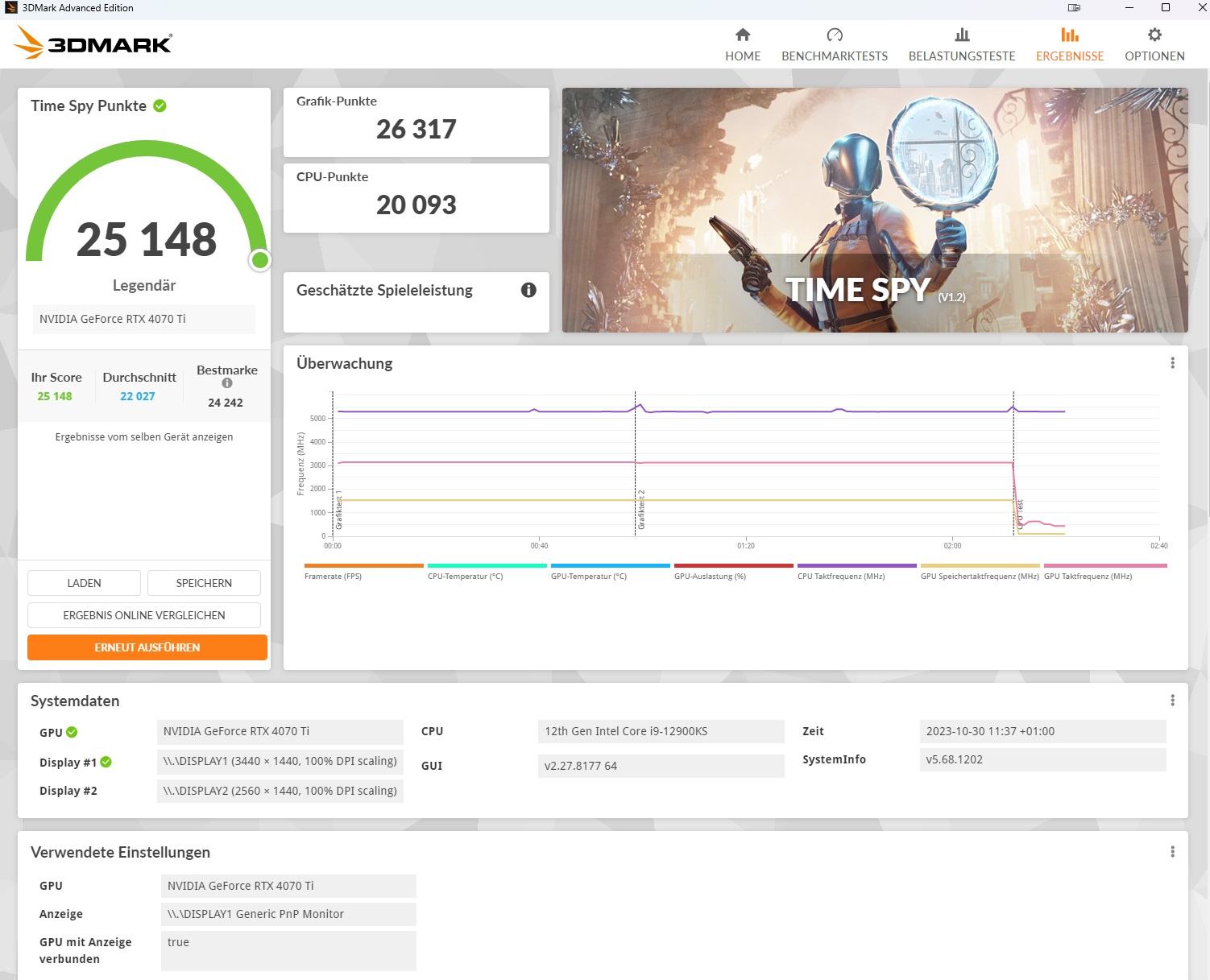Click DISPLAY1 3440 × 1440 field
Image resolution: width=1210 pixels, height=980 pixels.
[x=280, y=761]
